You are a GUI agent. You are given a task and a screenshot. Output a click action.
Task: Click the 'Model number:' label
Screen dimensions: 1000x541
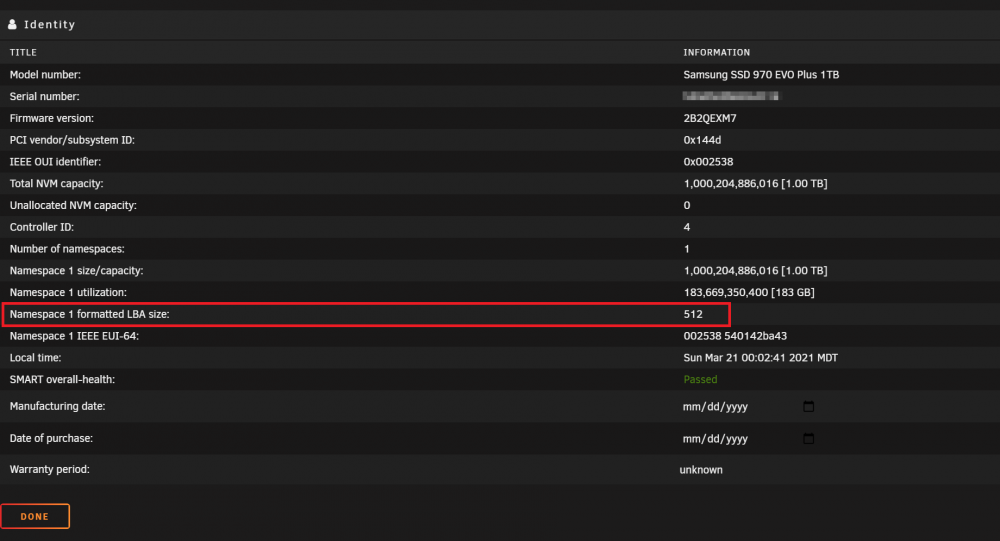45,75
